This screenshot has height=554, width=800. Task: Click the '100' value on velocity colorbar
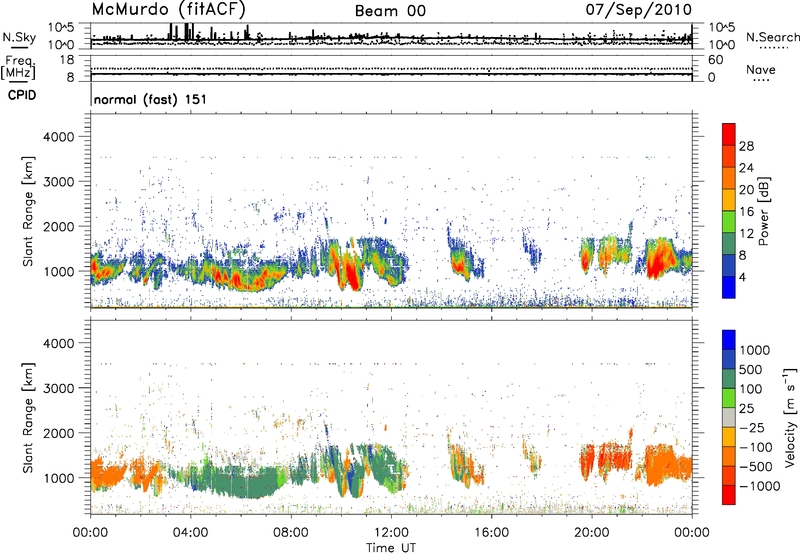point(751,389)
